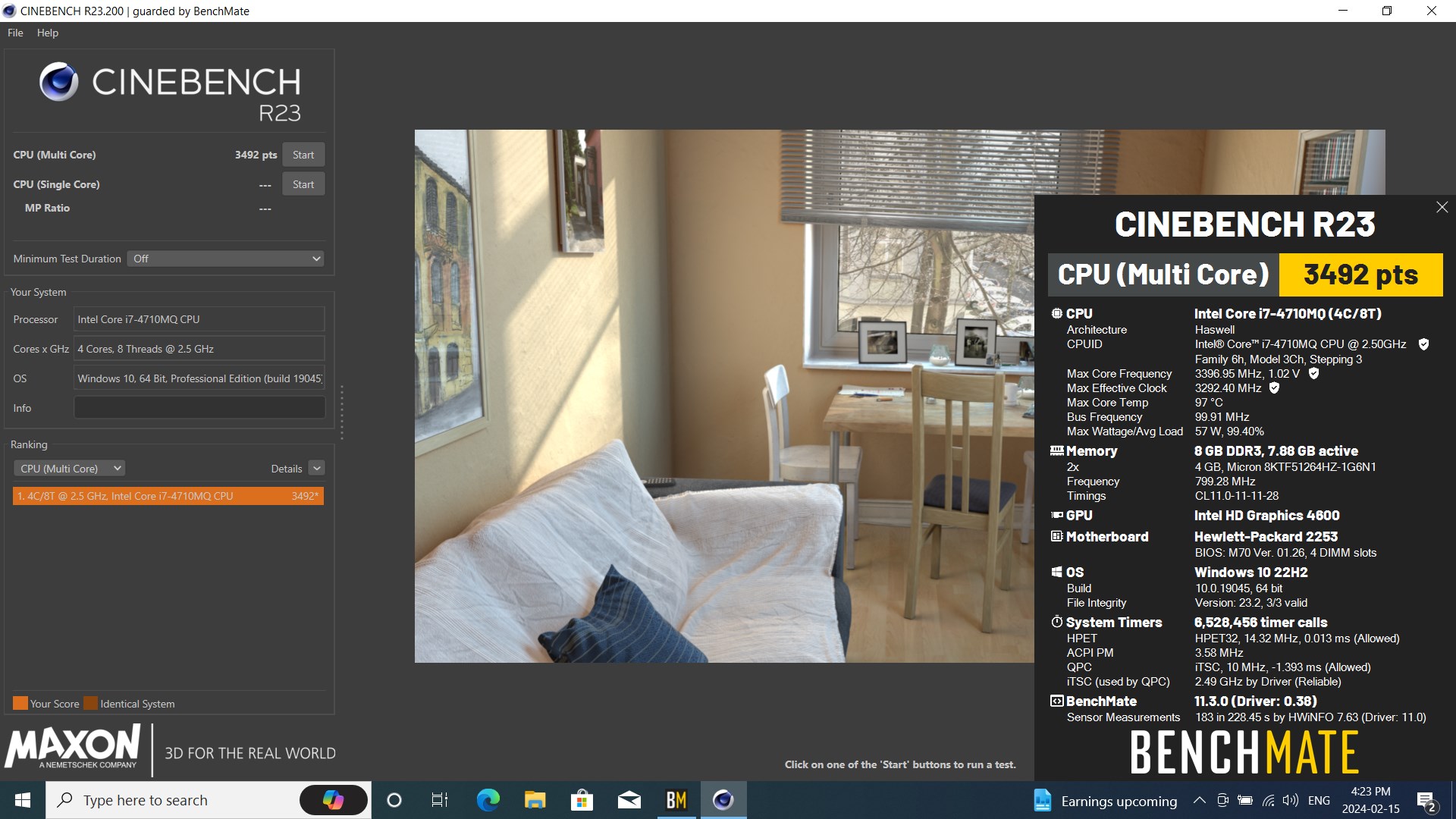Click the Memory section icon
Screen dimensions: 1456x819
click(1056, 450)
